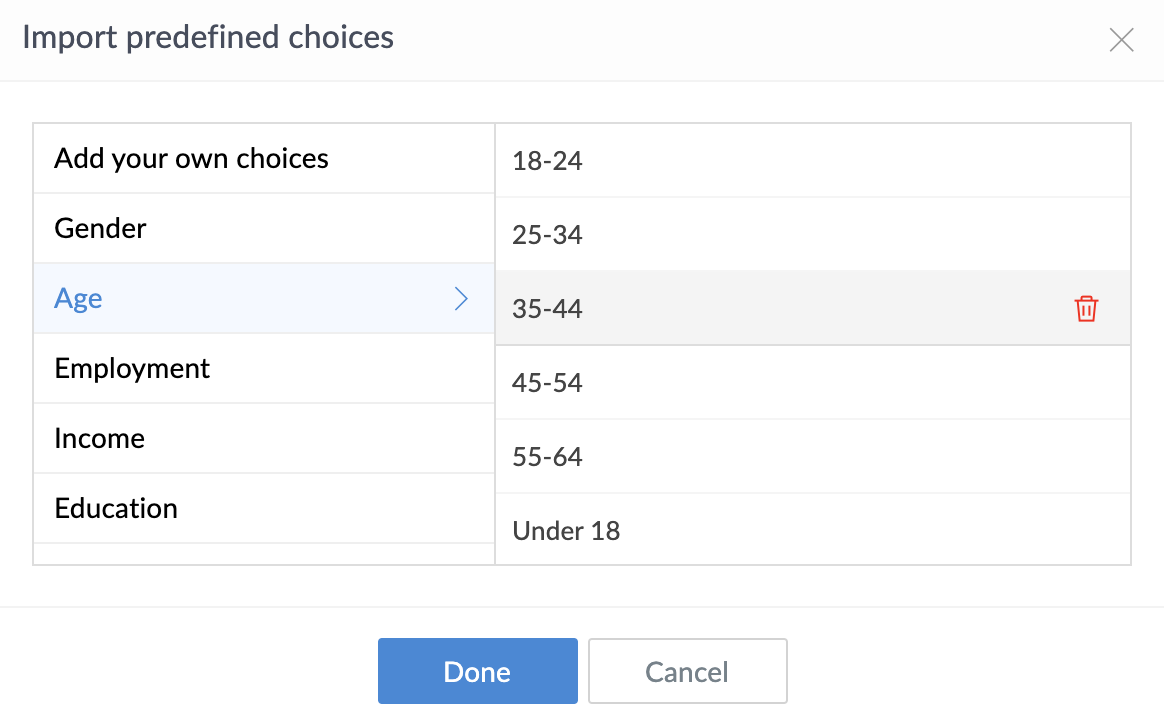Image resolution: width=1164 pixels, height=724 pixels.
Task: Click the partially visible row below Education
Action: pyautogui.click(x=264, y=555)
